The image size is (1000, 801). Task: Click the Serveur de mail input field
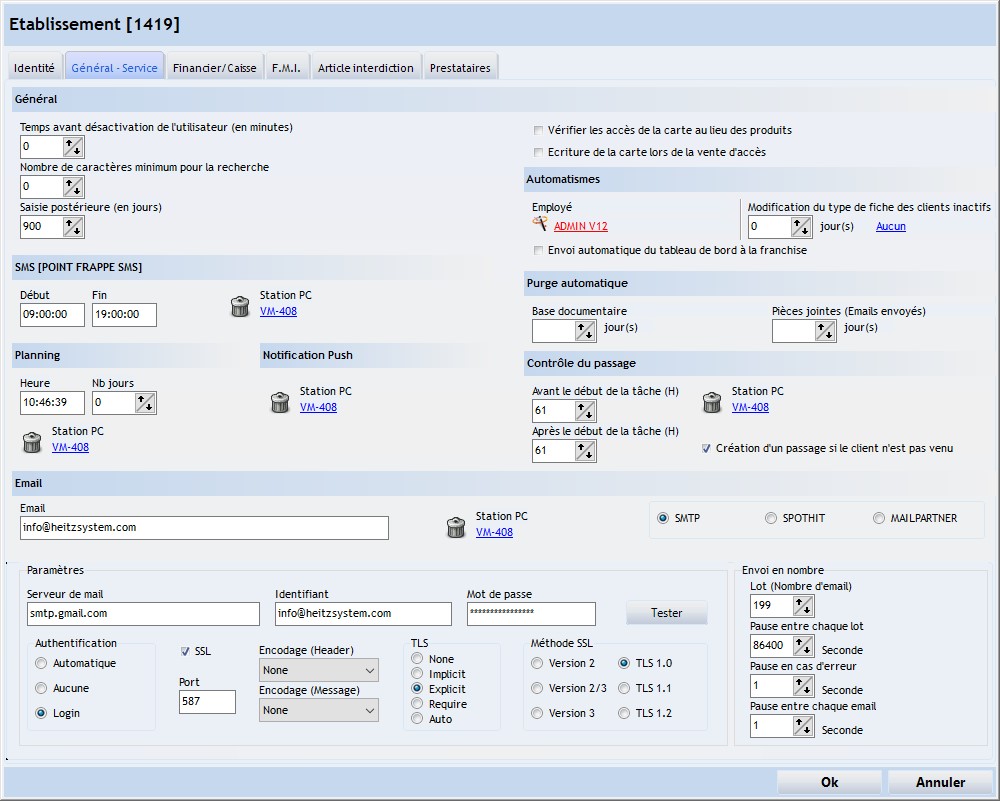pos(143,613)
